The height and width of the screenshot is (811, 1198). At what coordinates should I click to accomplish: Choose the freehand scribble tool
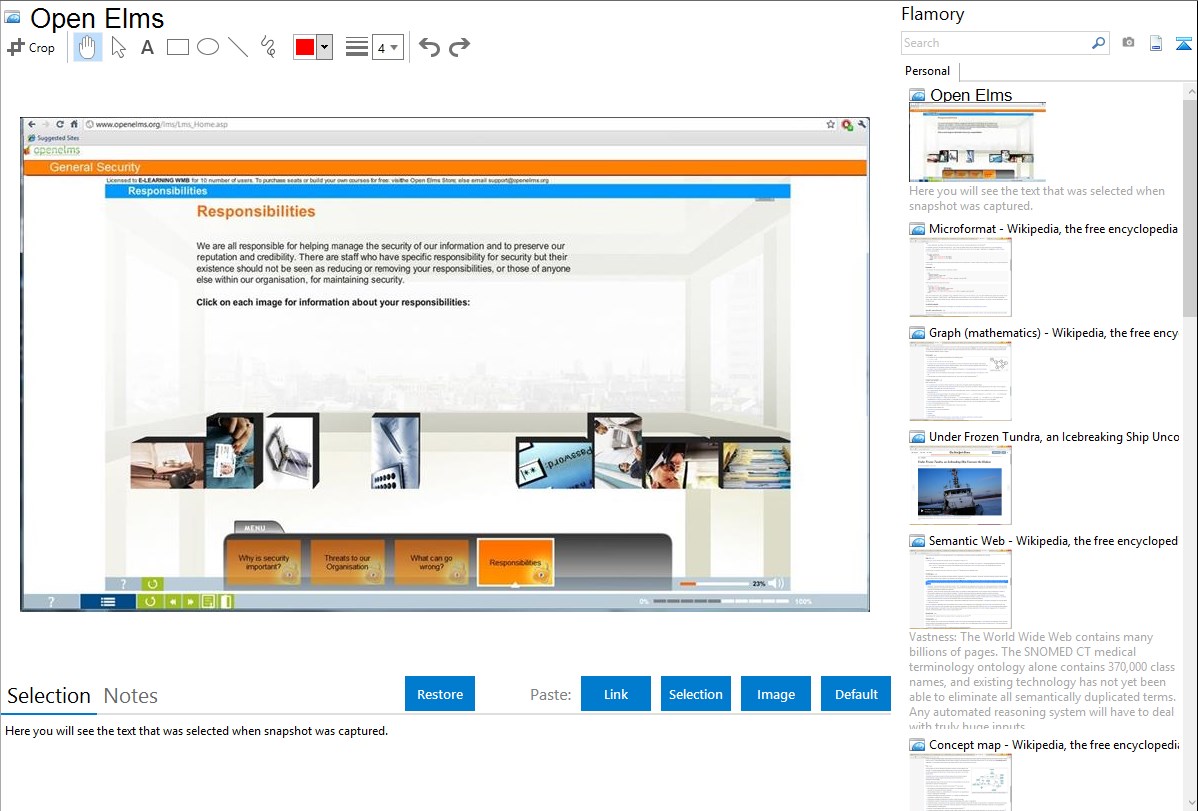click(268, 47)
